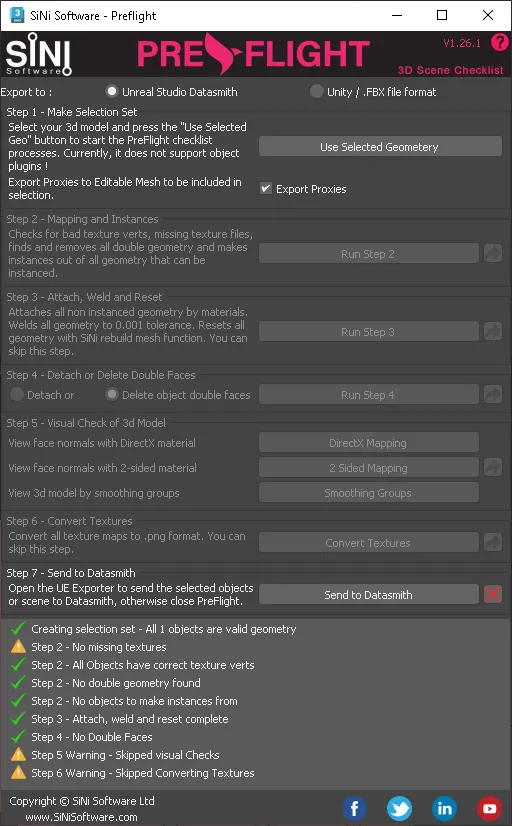Open the pink question mark help icon
The height and width of the screenshot is (826, 512).
pos(499,42)
